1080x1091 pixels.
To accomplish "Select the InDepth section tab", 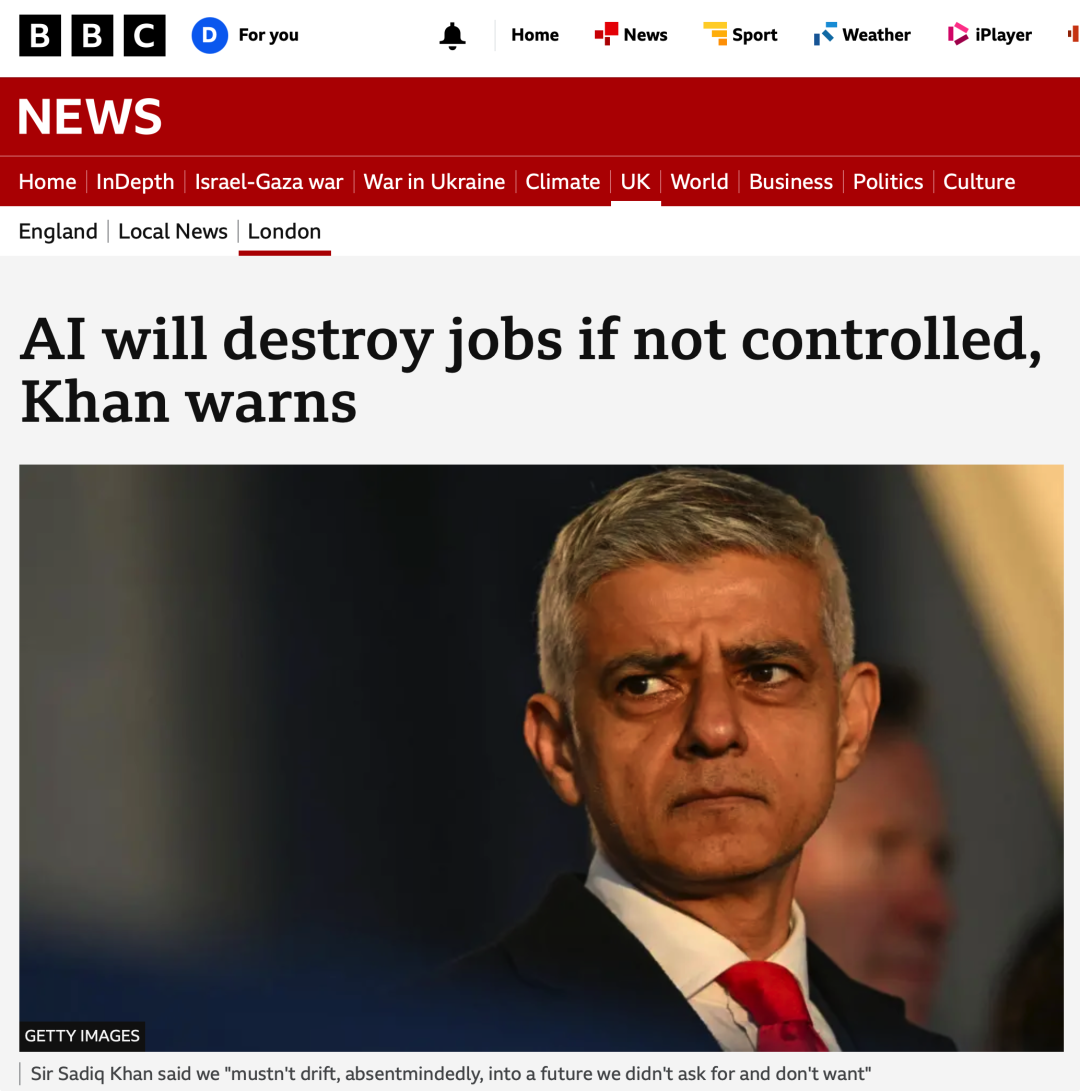I will click(135, 182).
